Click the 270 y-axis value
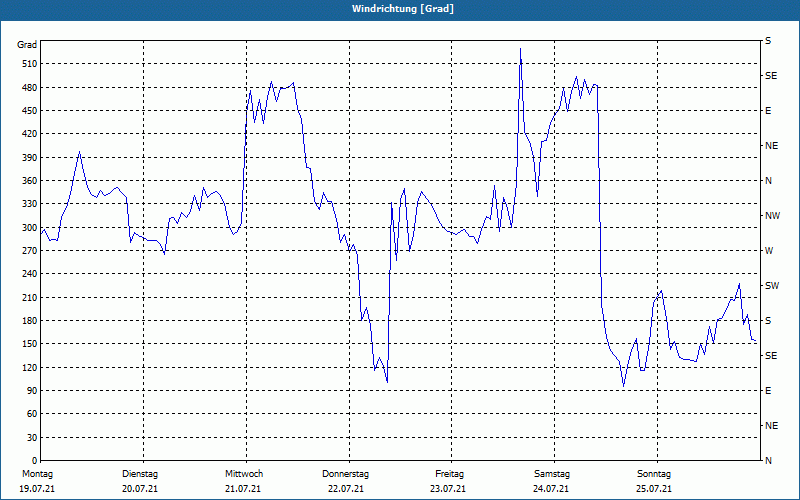 pos(30,251)
